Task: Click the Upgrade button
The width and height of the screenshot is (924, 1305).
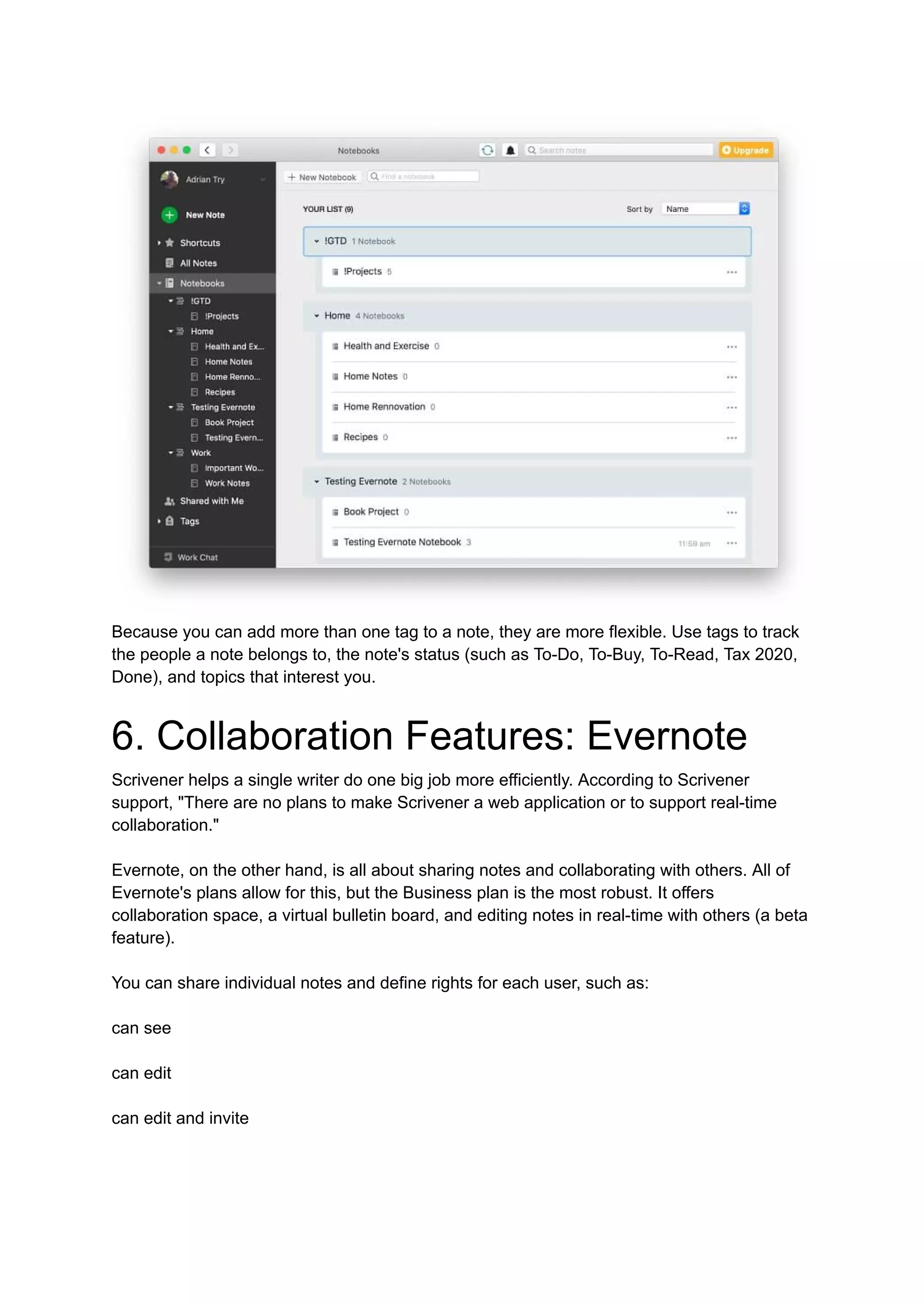Action: (745, 150)
